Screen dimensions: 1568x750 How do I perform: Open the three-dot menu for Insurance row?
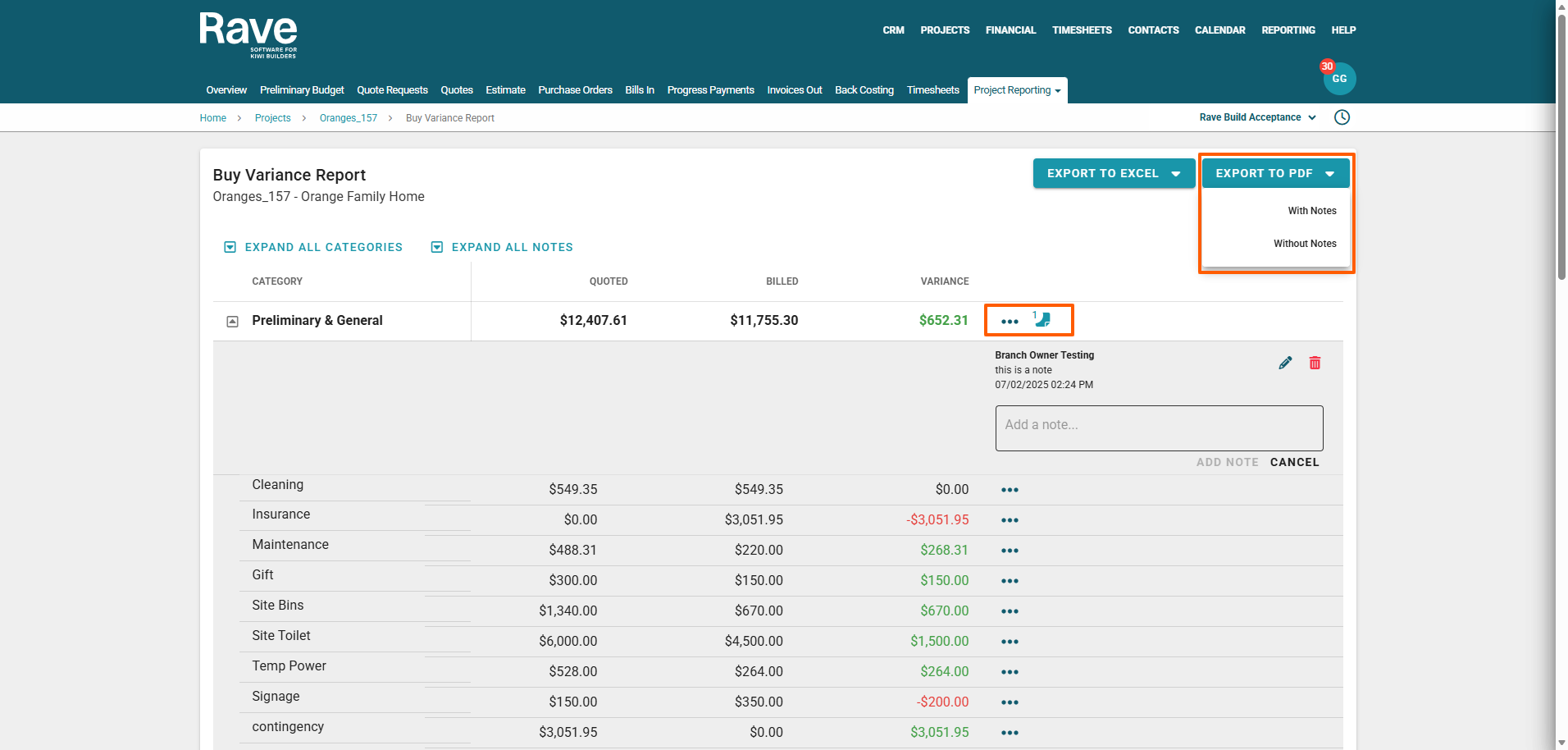coord(1010,520)
